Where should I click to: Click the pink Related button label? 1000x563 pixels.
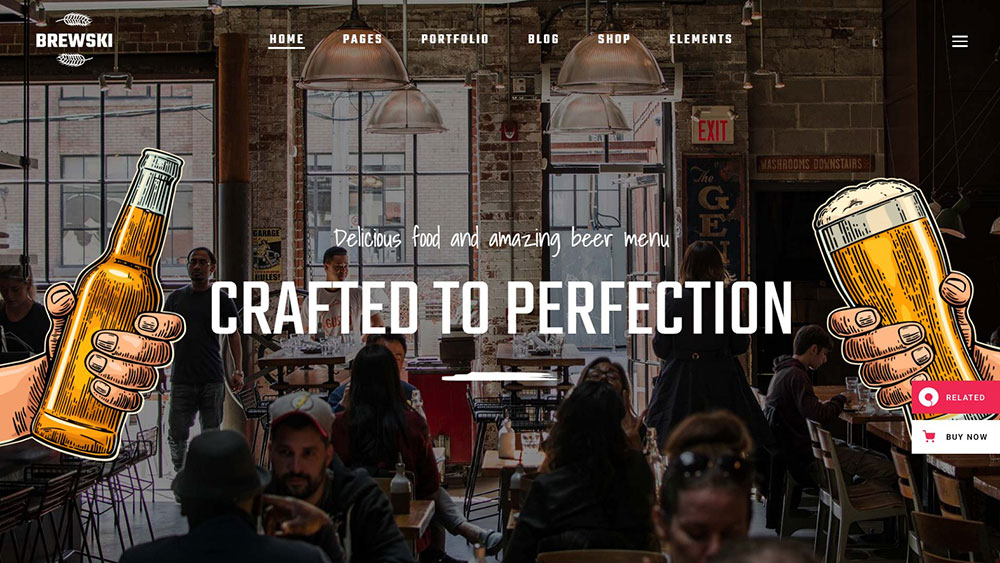pos(965,397)
